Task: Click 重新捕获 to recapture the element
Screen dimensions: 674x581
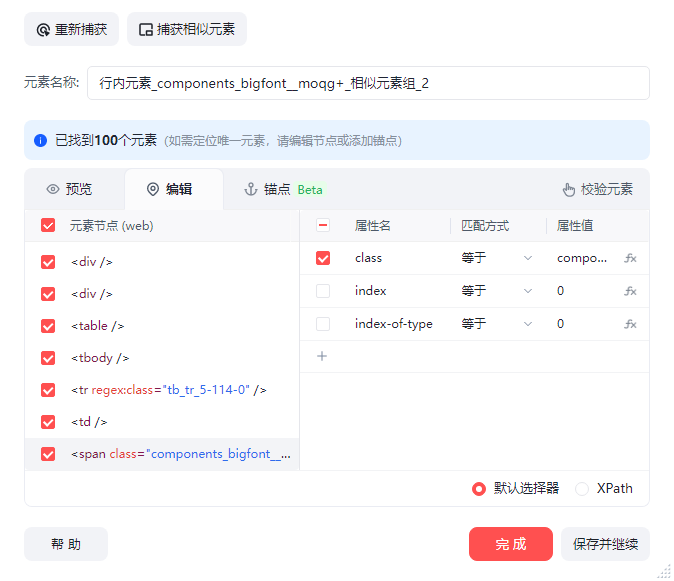Action: [71, 29]
